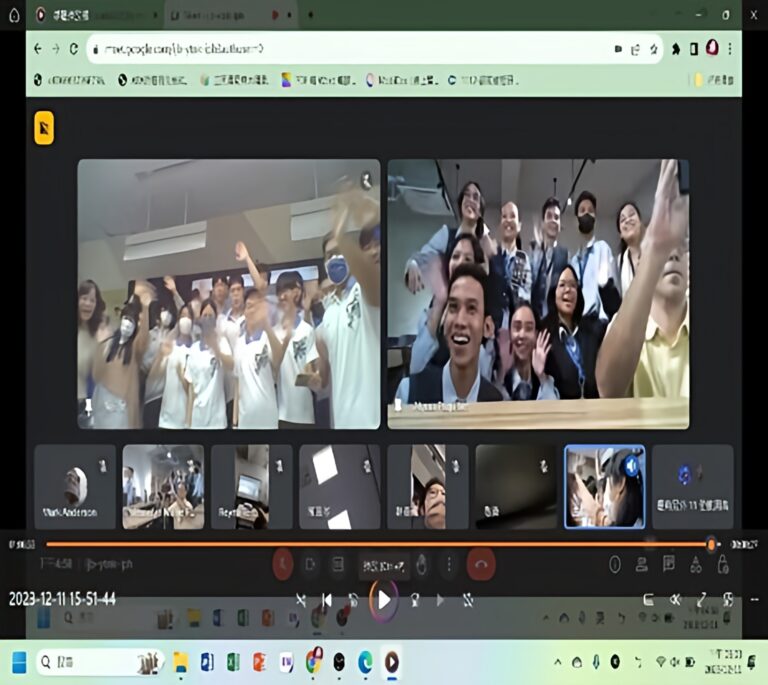Toggle the camera in the meet toolbar
The width and height of the screenshot is (768, 685).
[x=310, y=565]
